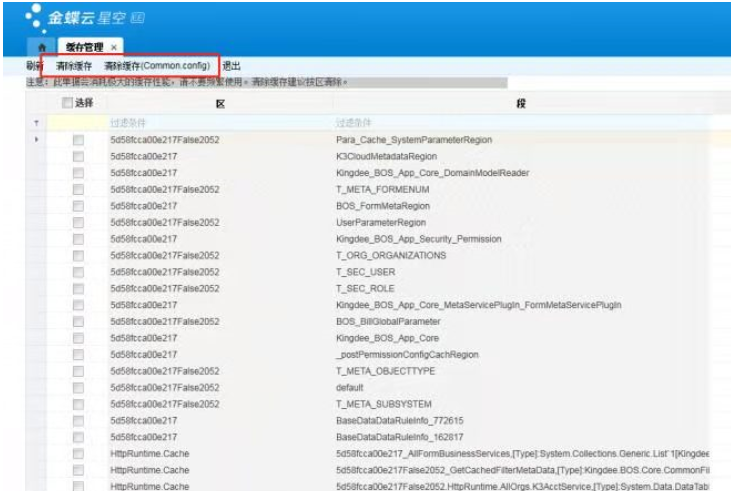Click the filter field under 段 column
Viewport: 731px width, 491px height.
tap(522, 123)
